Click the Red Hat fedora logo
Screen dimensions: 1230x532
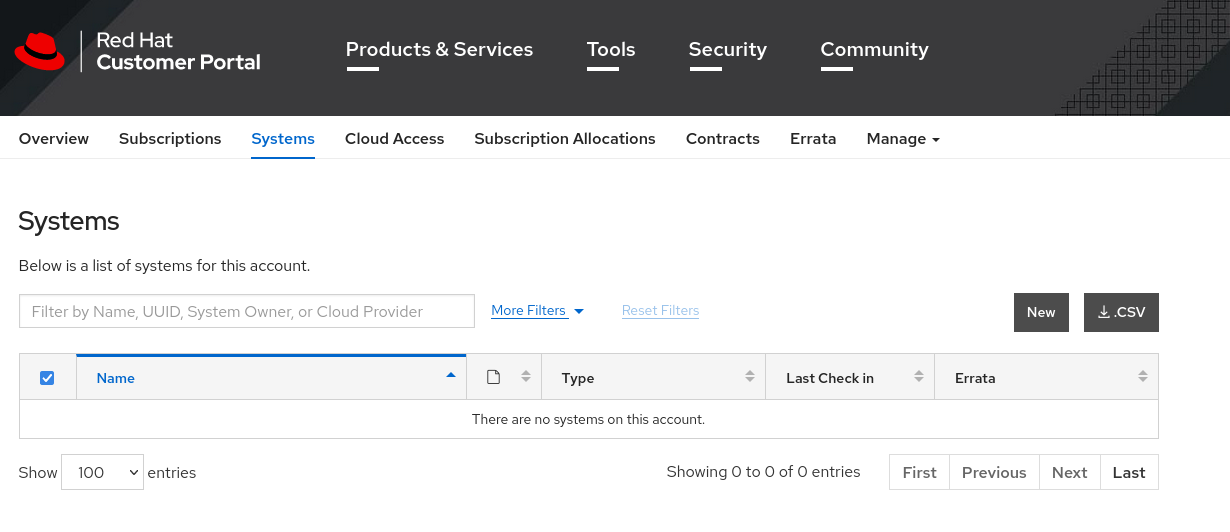(39, 51)
